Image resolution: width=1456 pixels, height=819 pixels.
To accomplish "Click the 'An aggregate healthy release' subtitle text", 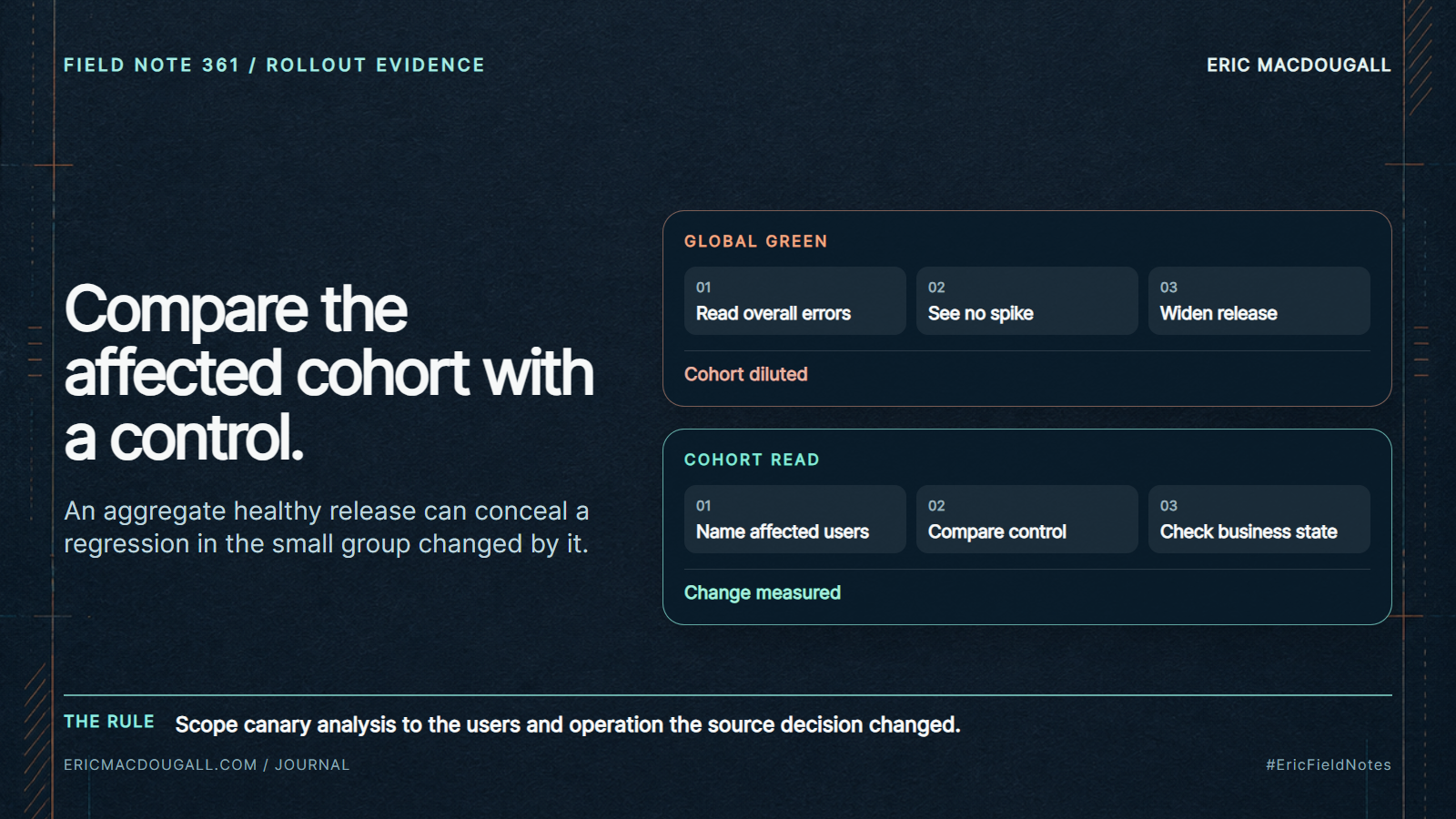I will pyautogui.click(x=327, y=527).
